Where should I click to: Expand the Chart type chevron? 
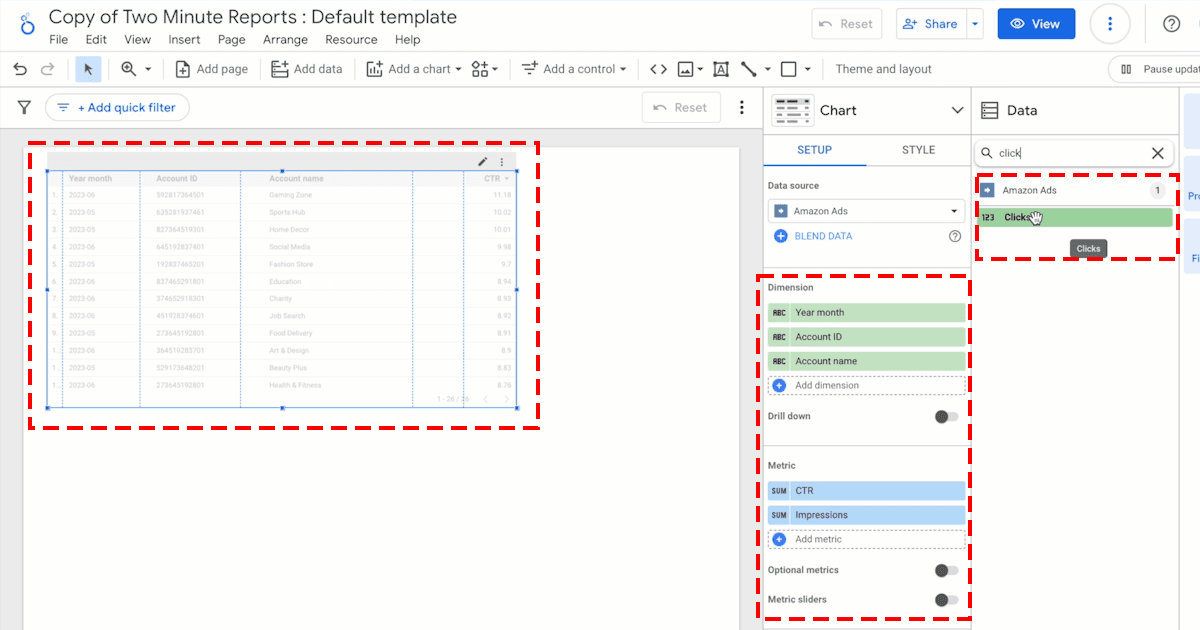coord(954,110)
